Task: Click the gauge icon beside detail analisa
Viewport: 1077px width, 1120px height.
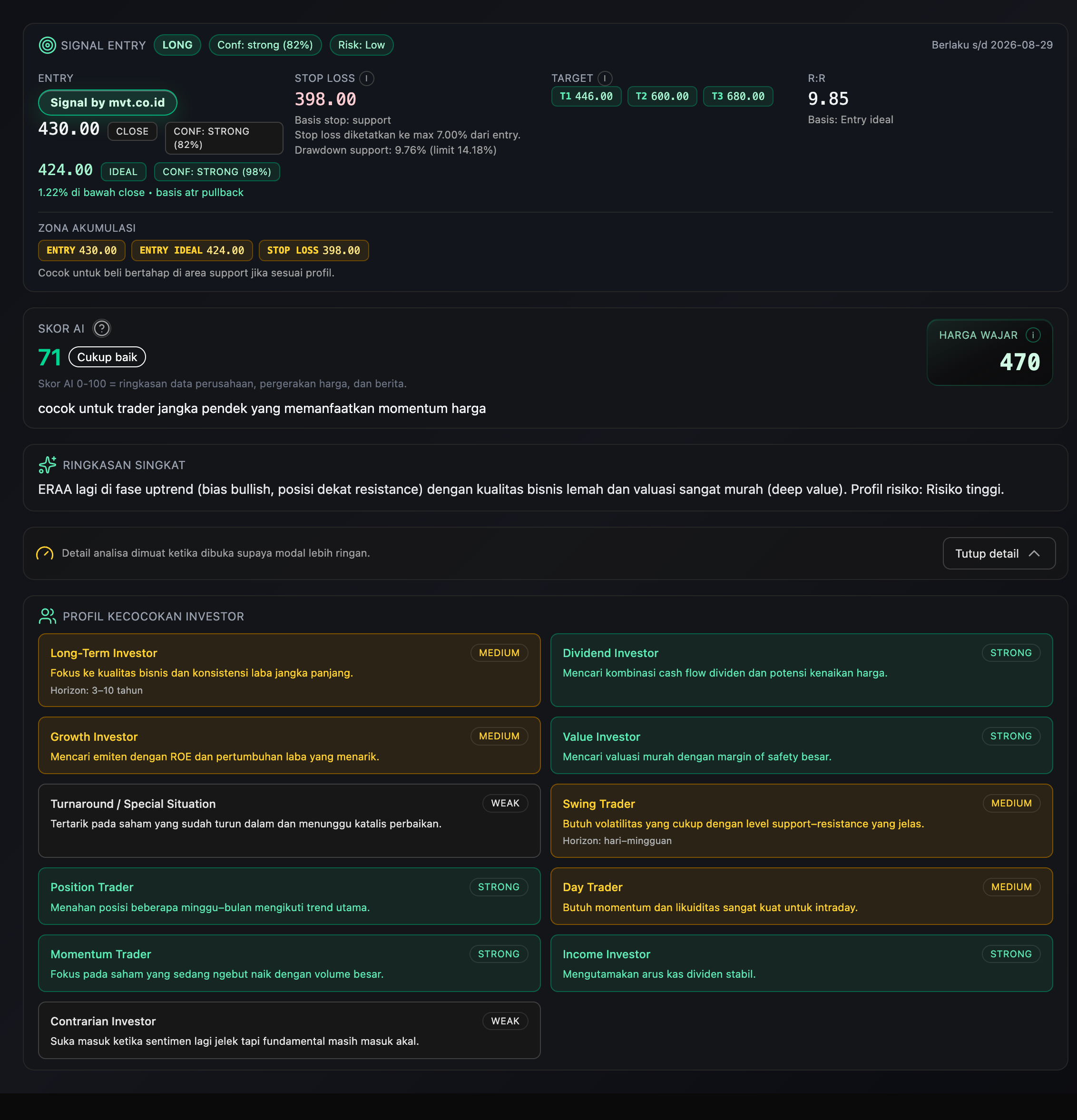Action: (45, 553)
